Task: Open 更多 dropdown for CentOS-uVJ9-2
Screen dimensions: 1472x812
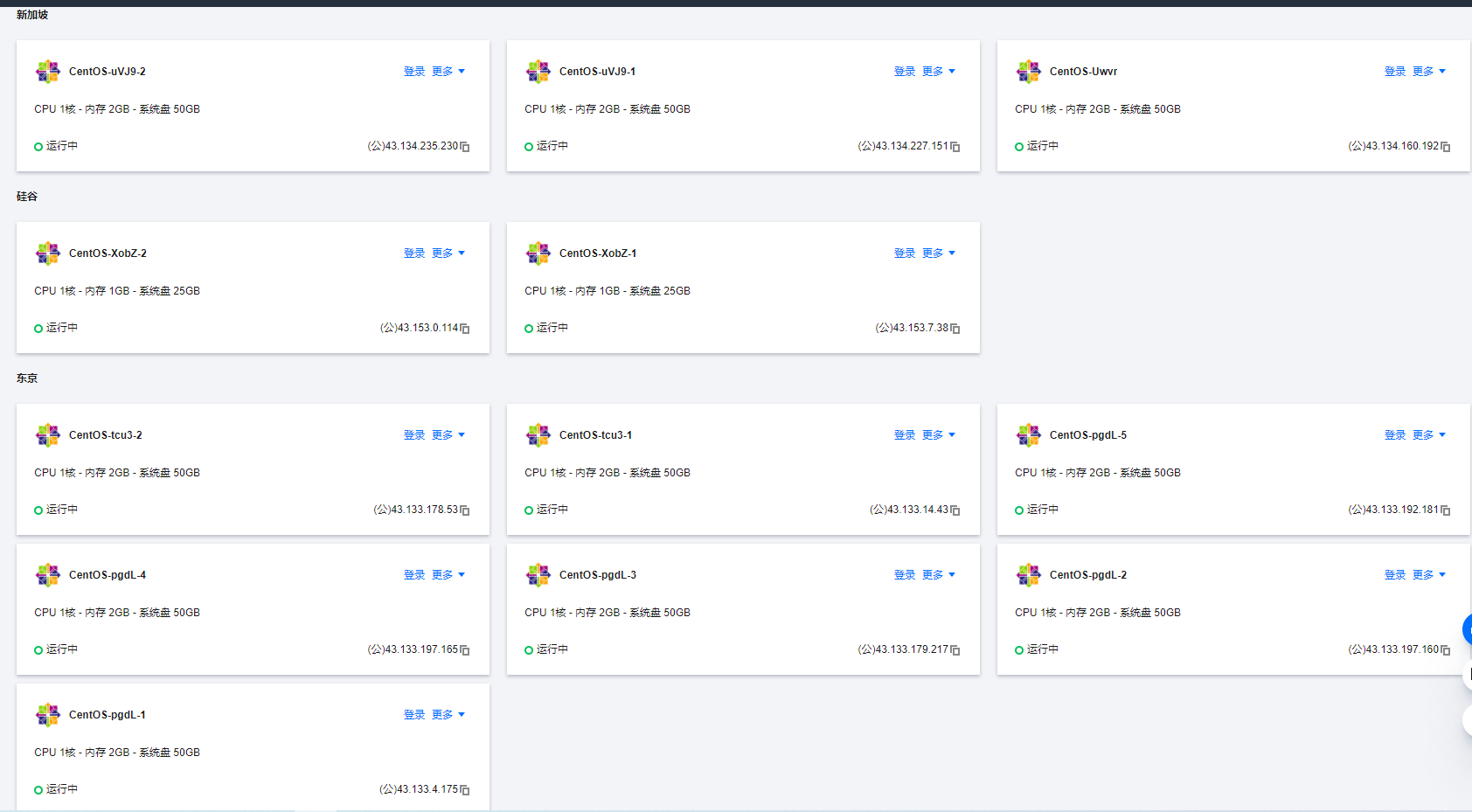Action: click(x=448, y=72)
